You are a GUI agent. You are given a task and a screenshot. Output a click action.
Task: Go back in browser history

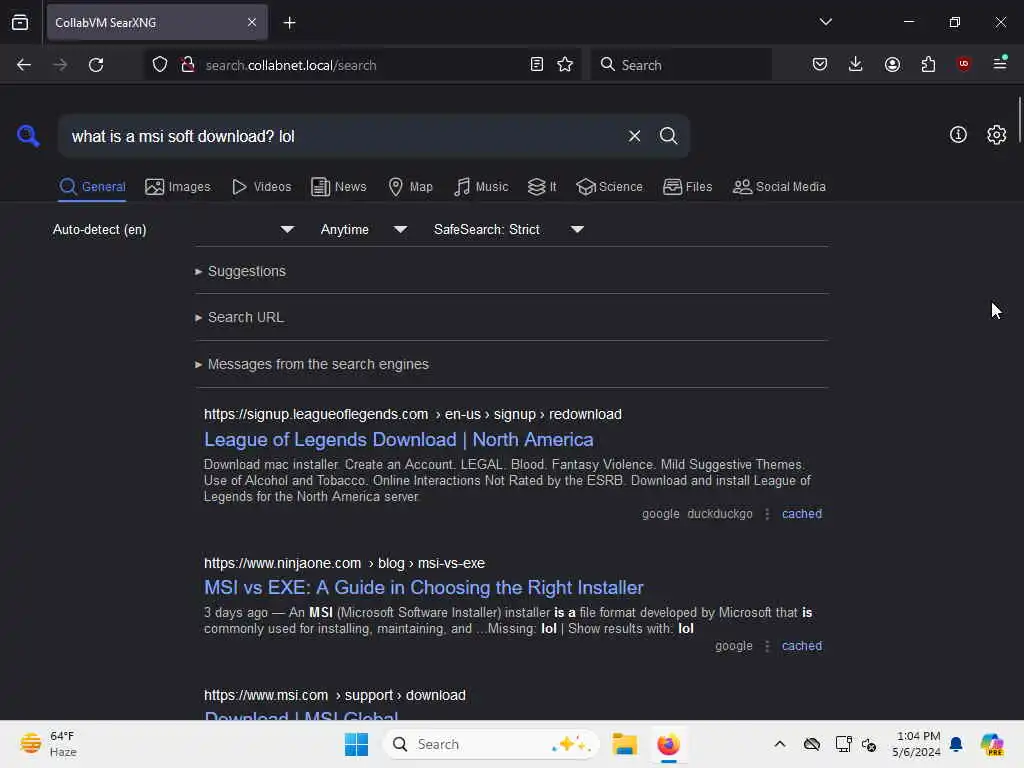[x=24, y=65]
